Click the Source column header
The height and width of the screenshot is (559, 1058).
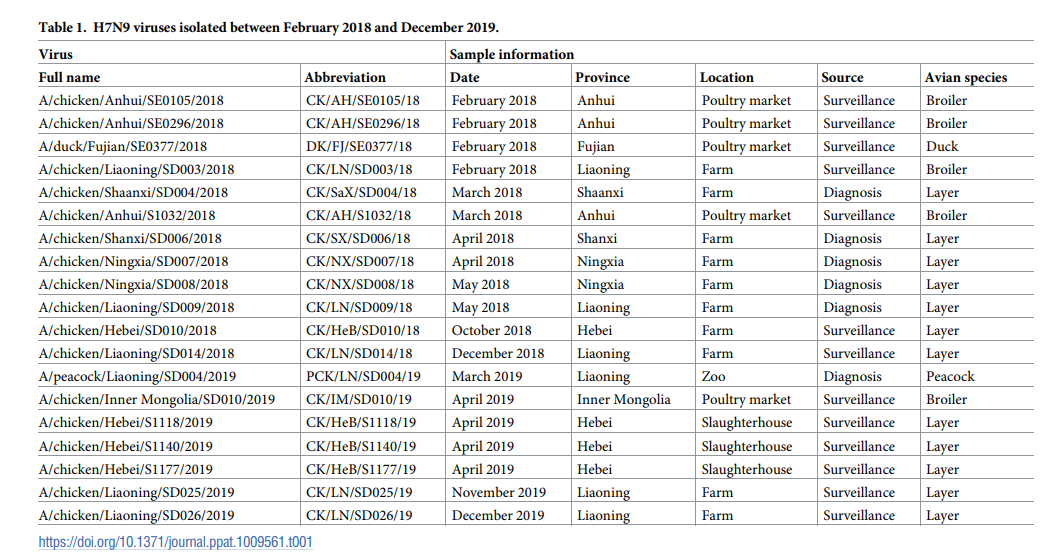842,77
